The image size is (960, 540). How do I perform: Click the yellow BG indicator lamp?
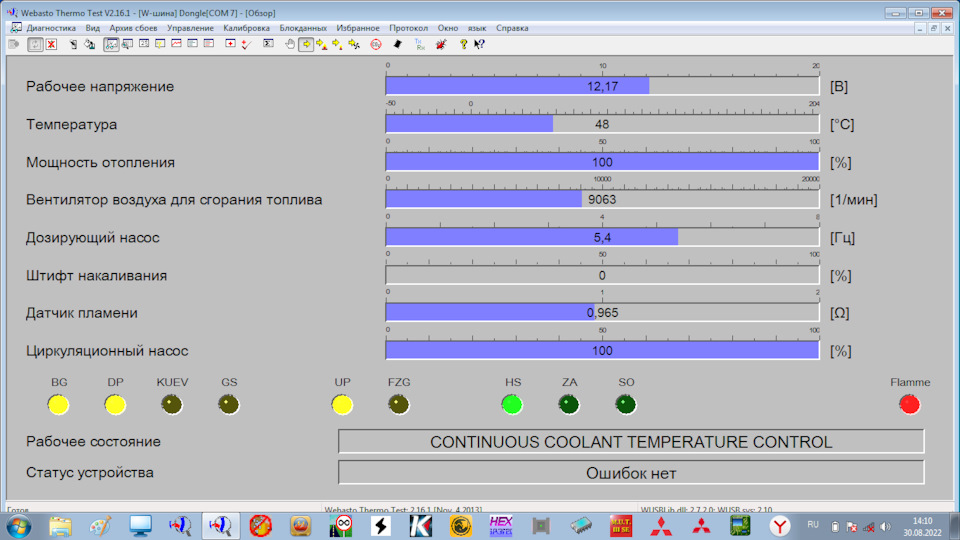58,405
